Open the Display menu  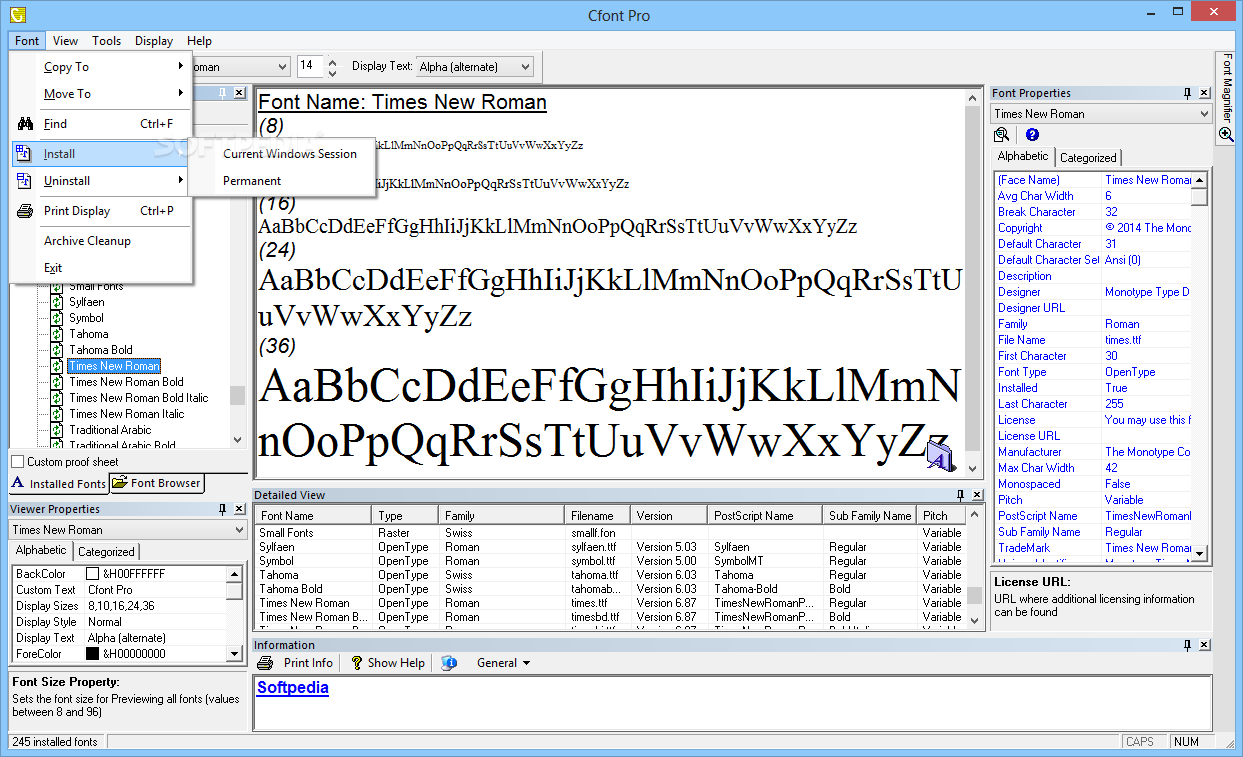pyautogui.click(x=154, y=41)
